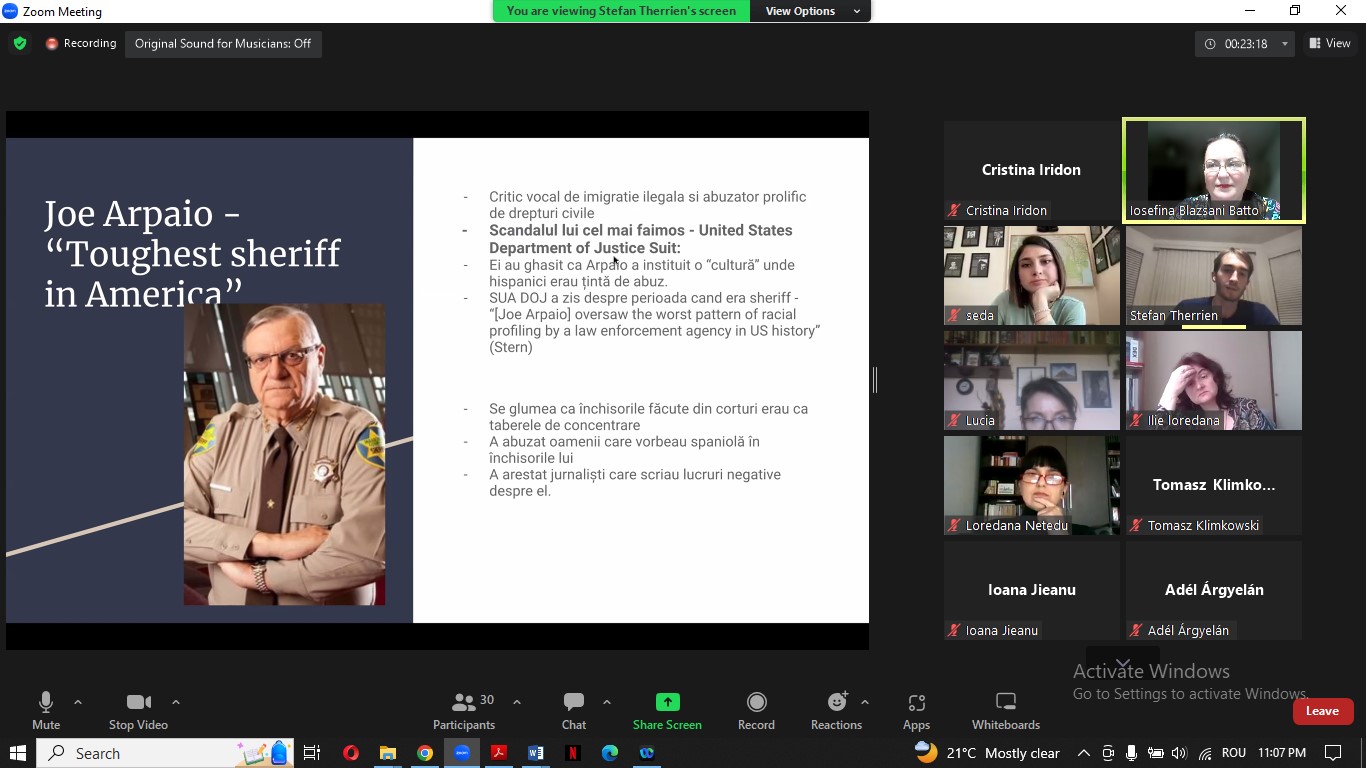Click the green Share Screen button

(x=667, y=711)
